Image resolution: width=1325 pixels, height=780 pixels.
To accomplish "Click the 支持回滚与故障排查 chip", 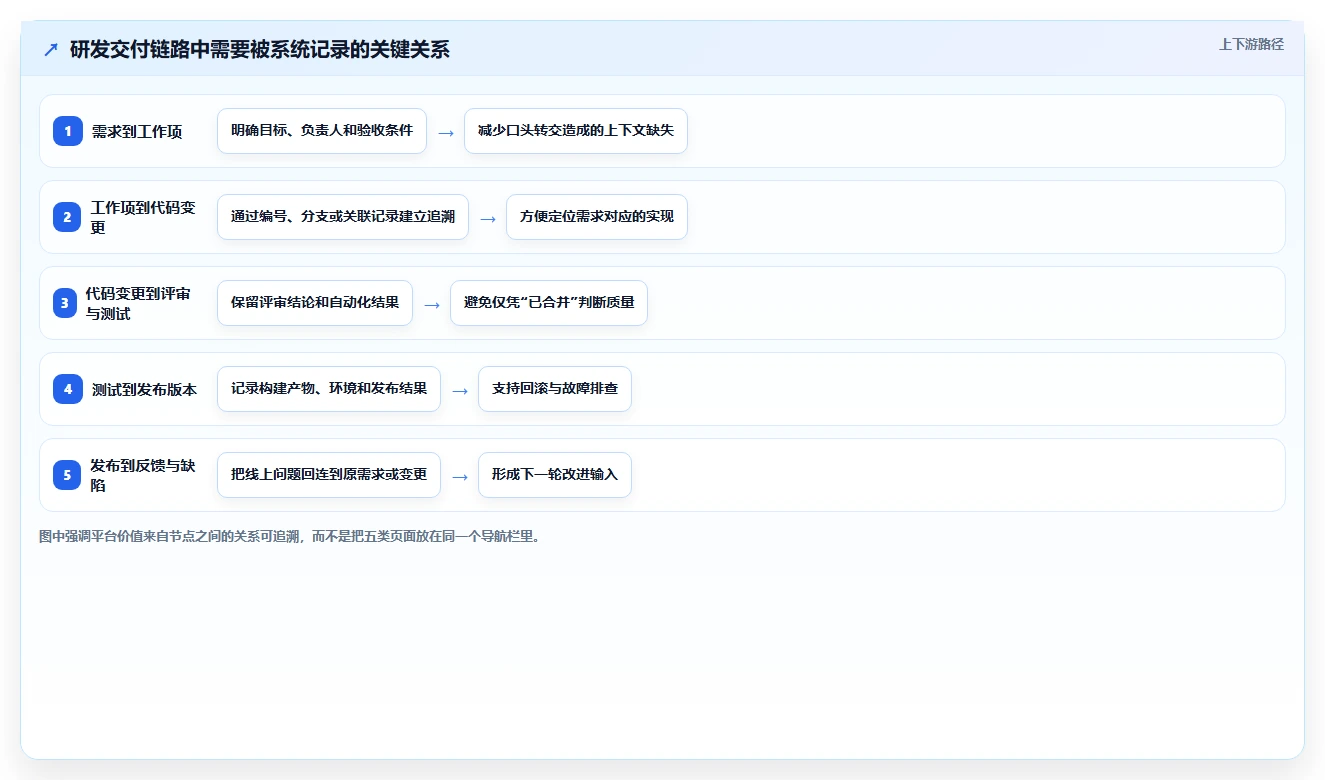I will pyautogui.click(x=555, y=389).
